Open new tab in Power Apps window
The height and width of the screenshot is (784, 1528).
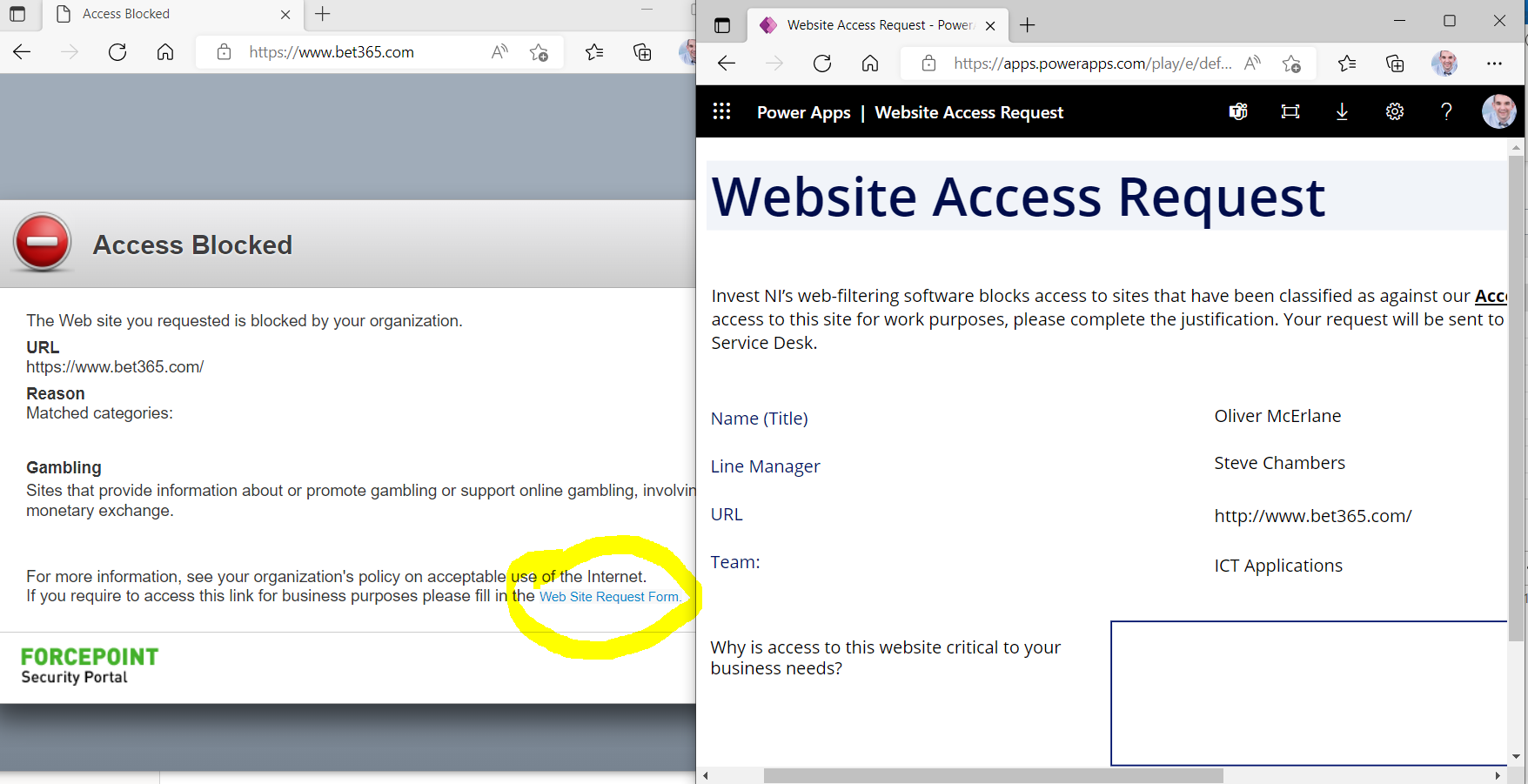click(x=1028, y=25)
